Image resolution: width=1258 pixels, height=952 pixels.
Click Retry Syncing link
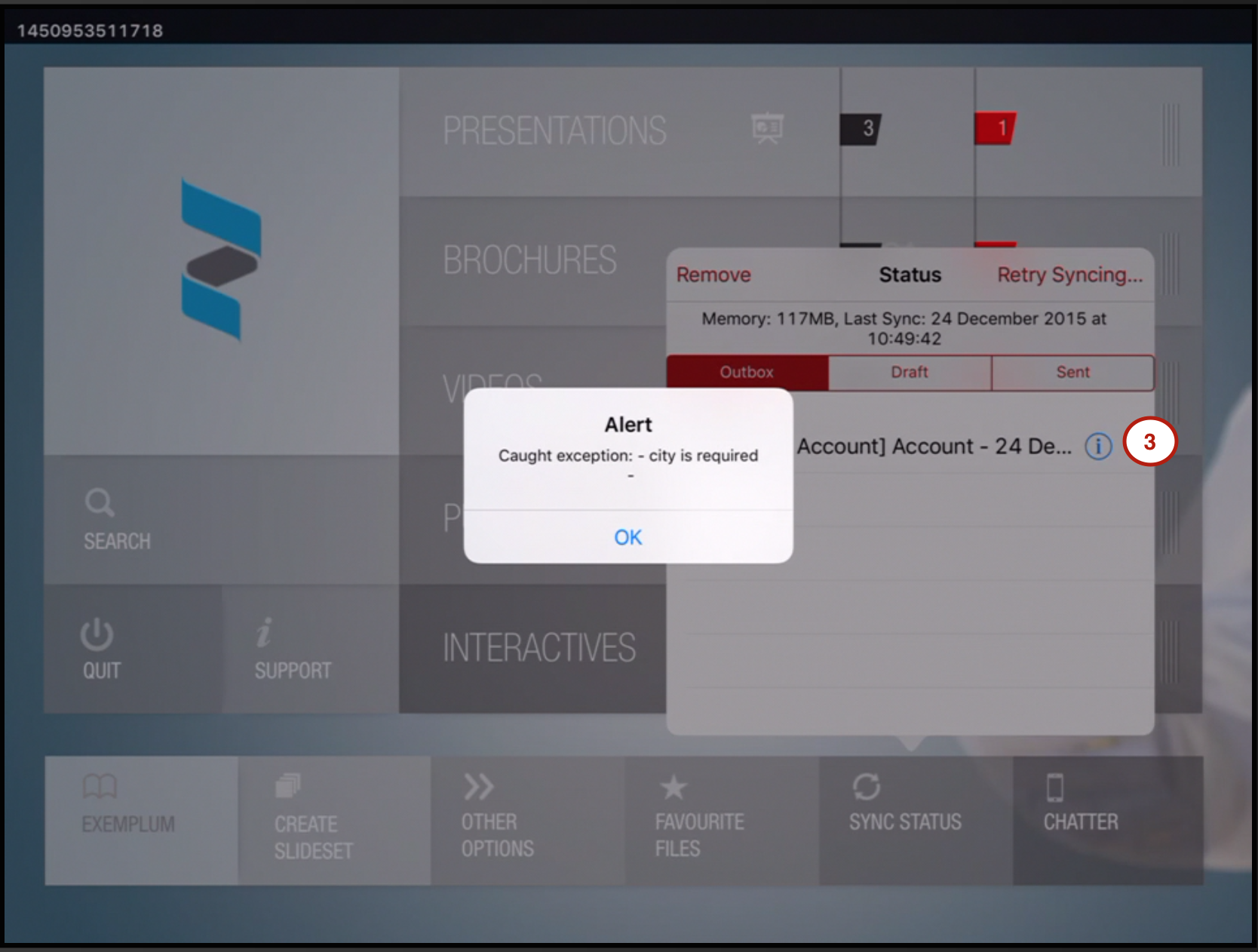pos(1069,275)
